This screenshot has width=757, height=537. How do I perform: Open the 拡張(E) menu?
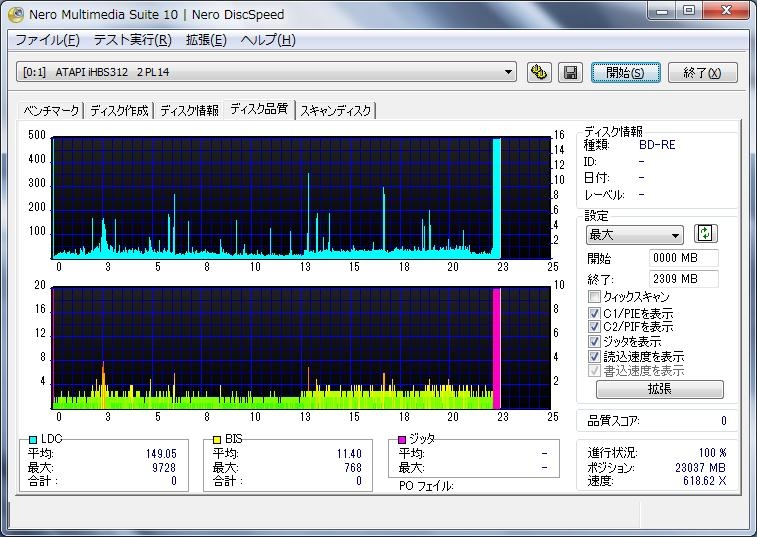click(206, 40)
